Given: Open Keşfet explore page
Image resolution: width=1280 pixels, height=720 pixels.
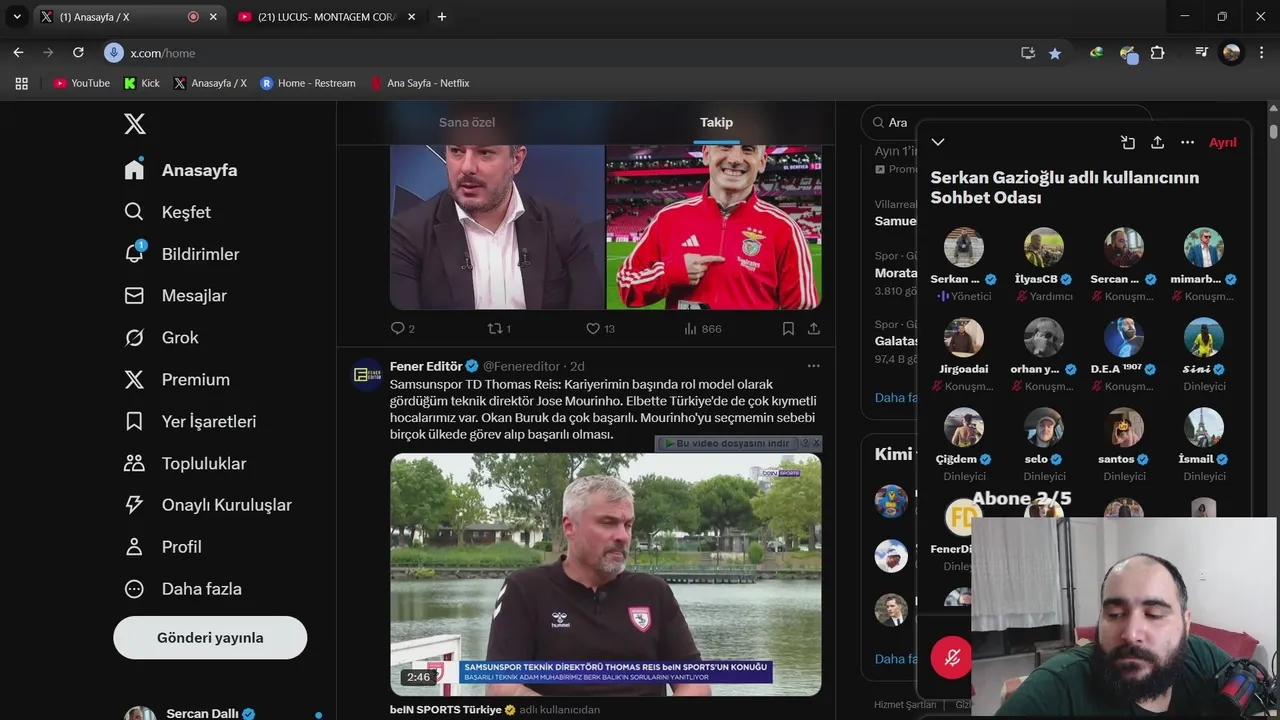Looking at the screenshot, I should click(167, 212).
